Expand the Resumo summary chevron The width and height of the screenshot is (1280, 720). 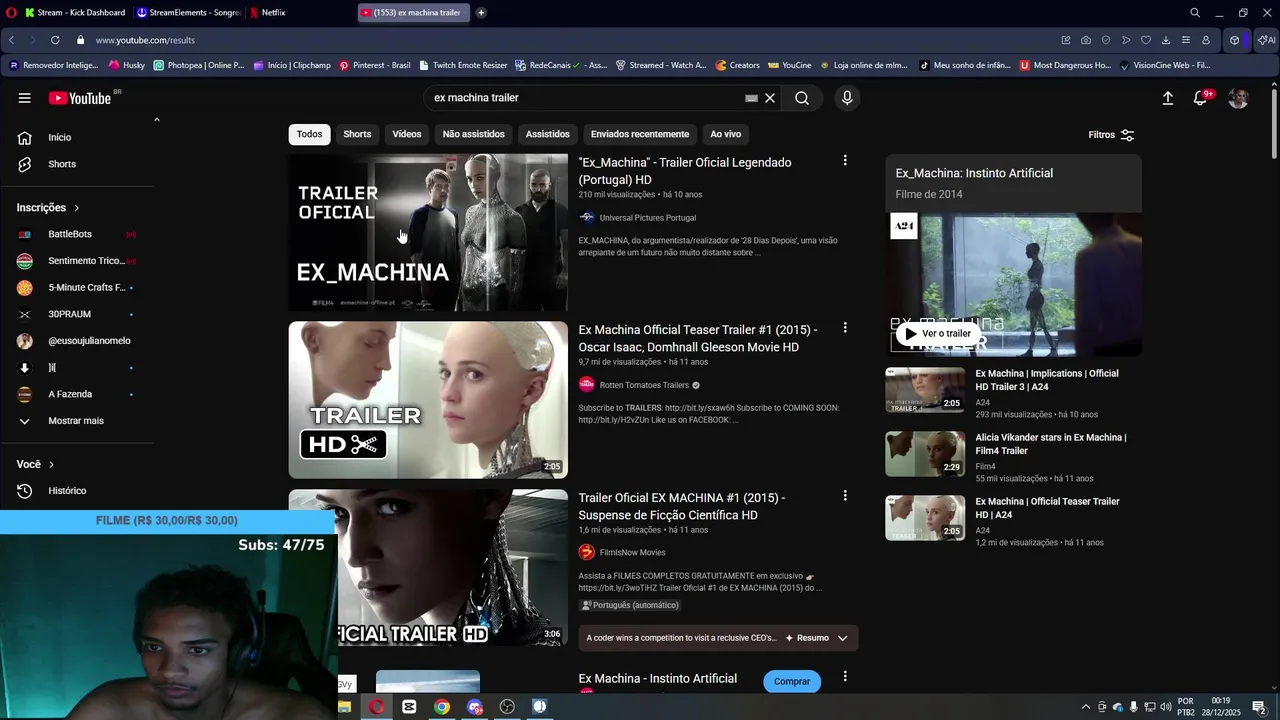click(842, 638)
